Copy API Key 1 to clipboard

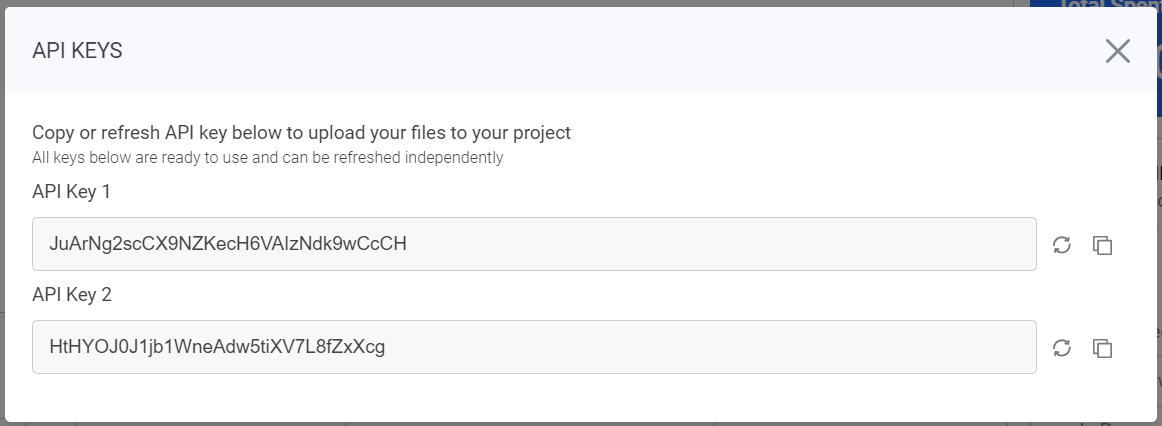tap(1102, 245)
